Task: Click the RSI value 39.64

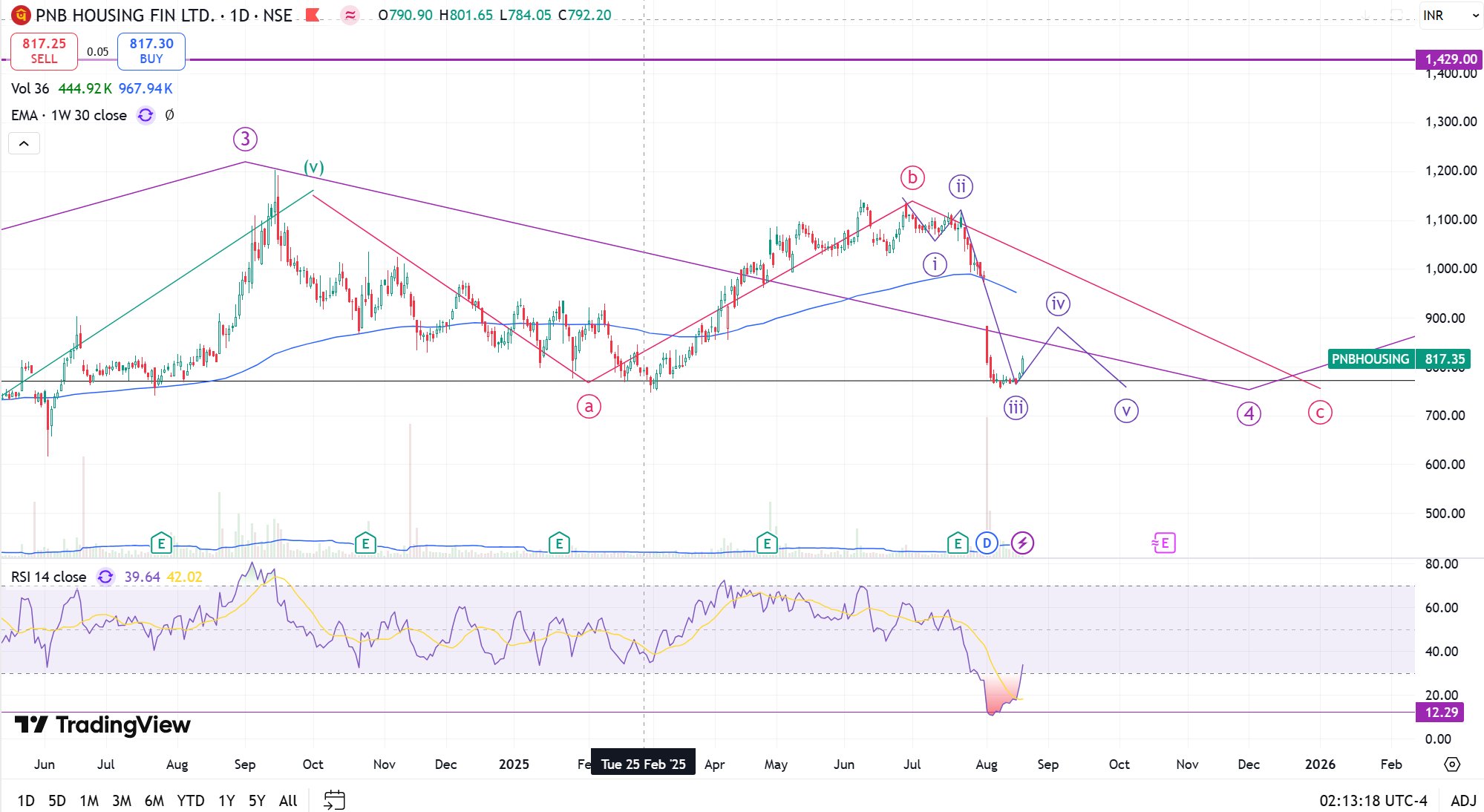Action: [x=142, y=577]
